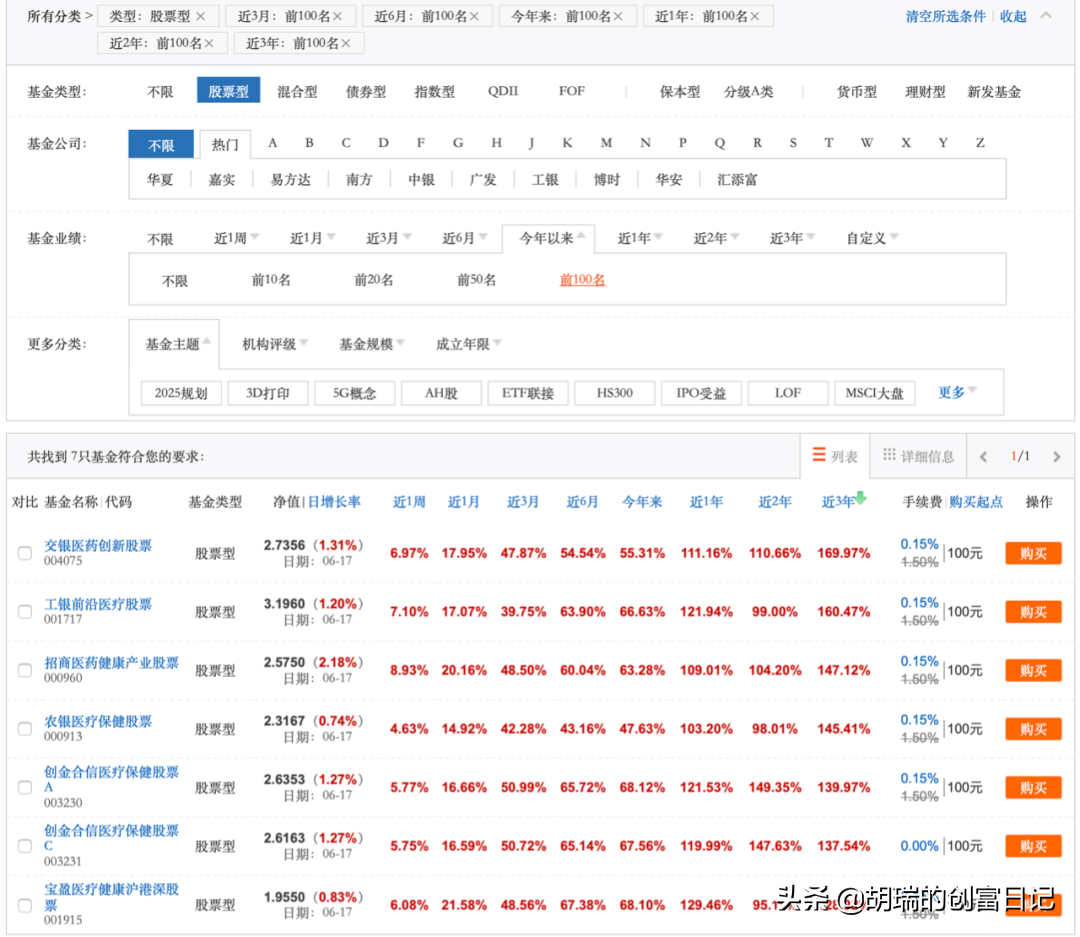This screenshot has width=1080, height=937.
Task: Tick the checkbox for 招商医药健康产业股票
Action: (25, 670)
